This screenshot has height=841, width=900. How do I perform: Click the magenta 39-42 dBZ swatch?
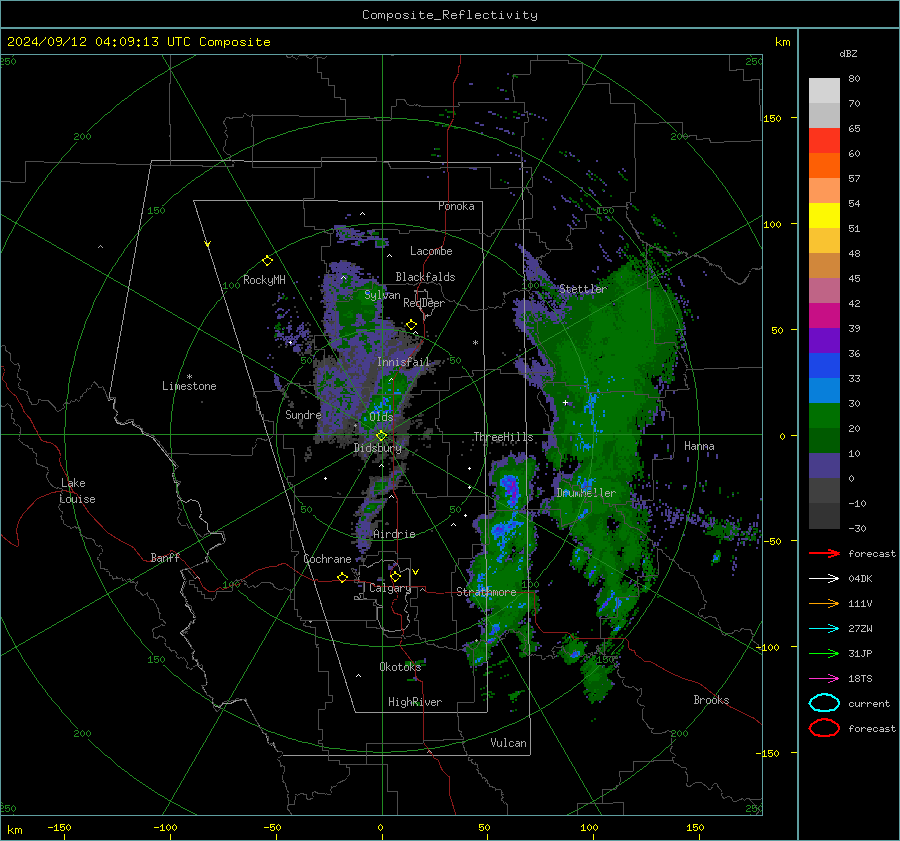[824, 316]
